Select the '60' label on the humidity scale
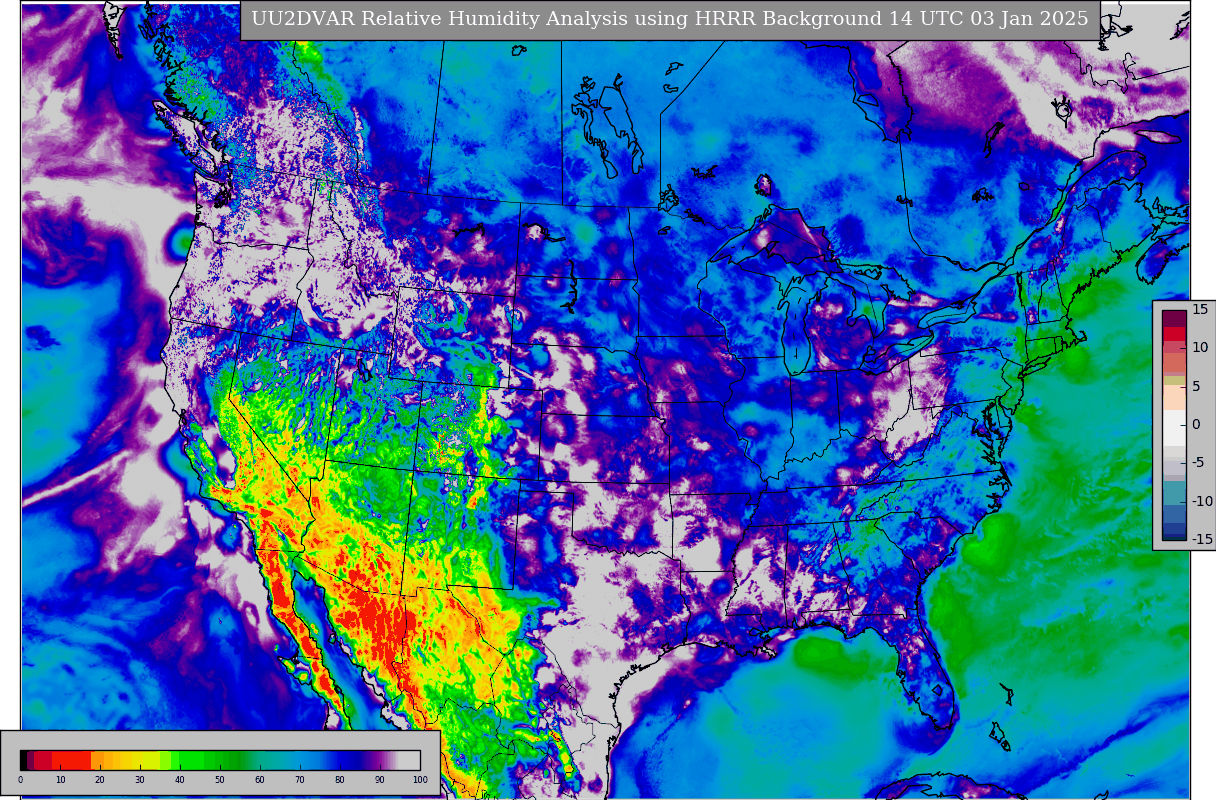Image resolution: width=1216 pixels, height=800 pixels. coord(260,780)
